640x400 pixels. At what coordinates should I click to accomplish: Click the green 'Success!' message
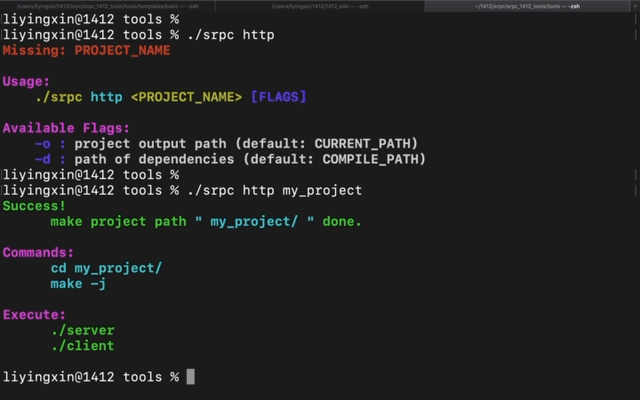34,206
